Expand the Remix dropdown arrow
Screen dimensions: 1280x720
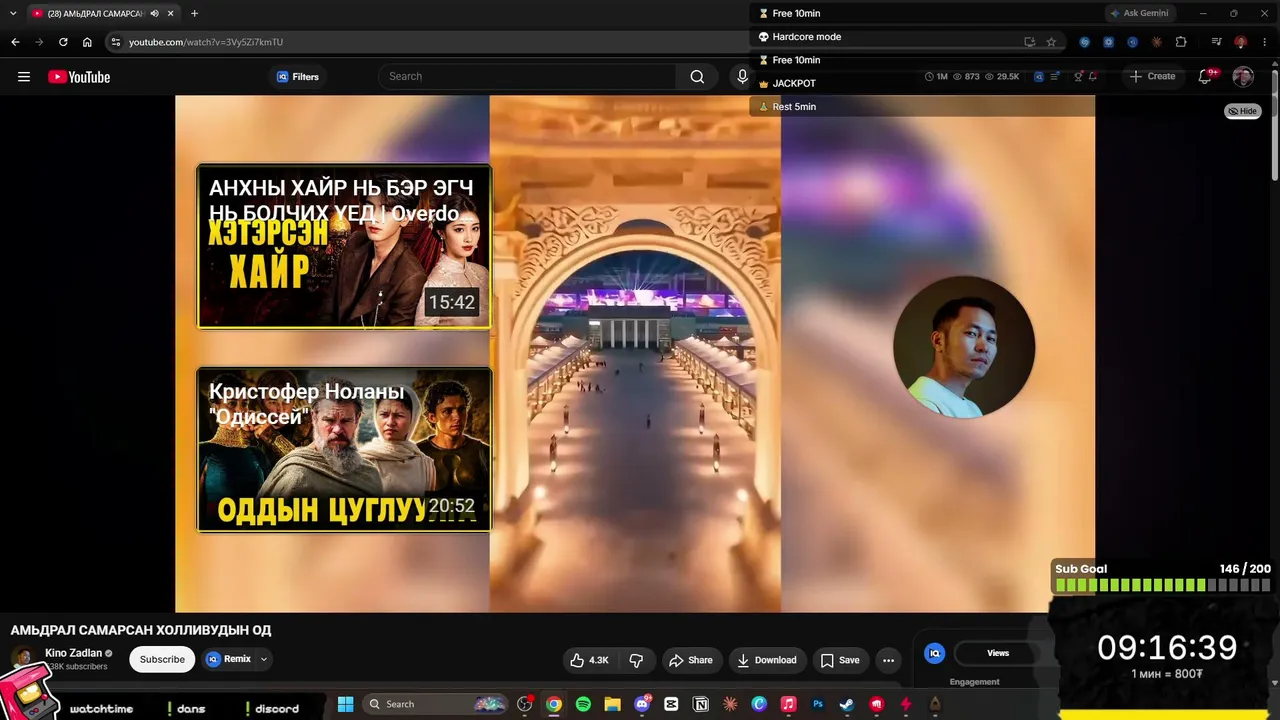(x=264, y=660)
